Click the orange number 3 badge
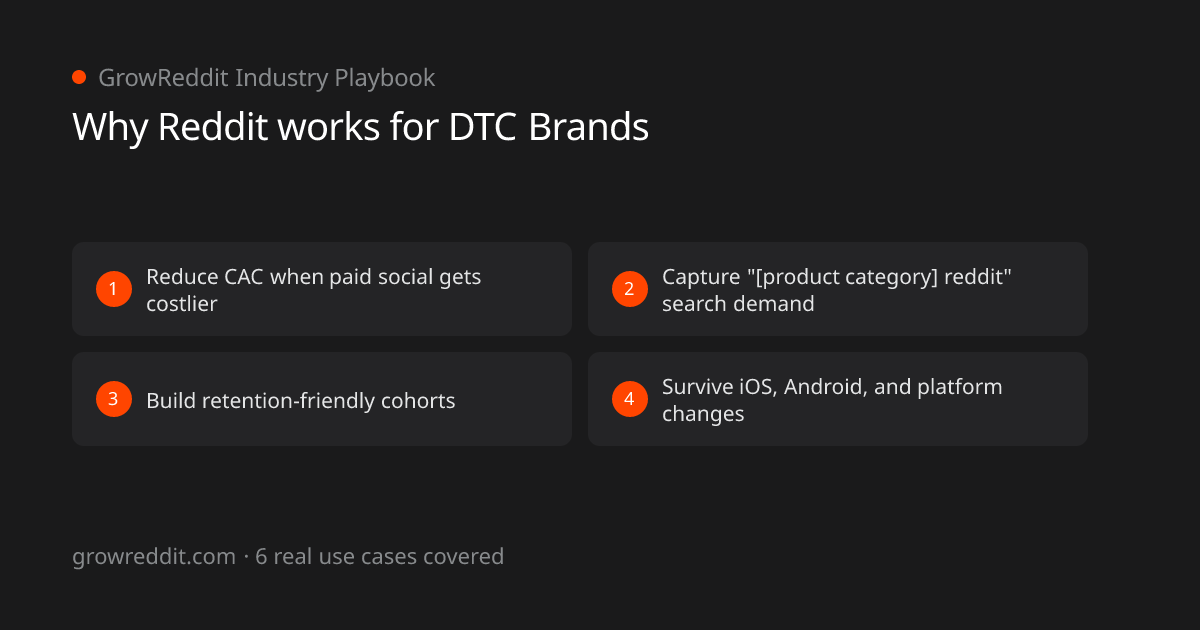 pos(113,399)
